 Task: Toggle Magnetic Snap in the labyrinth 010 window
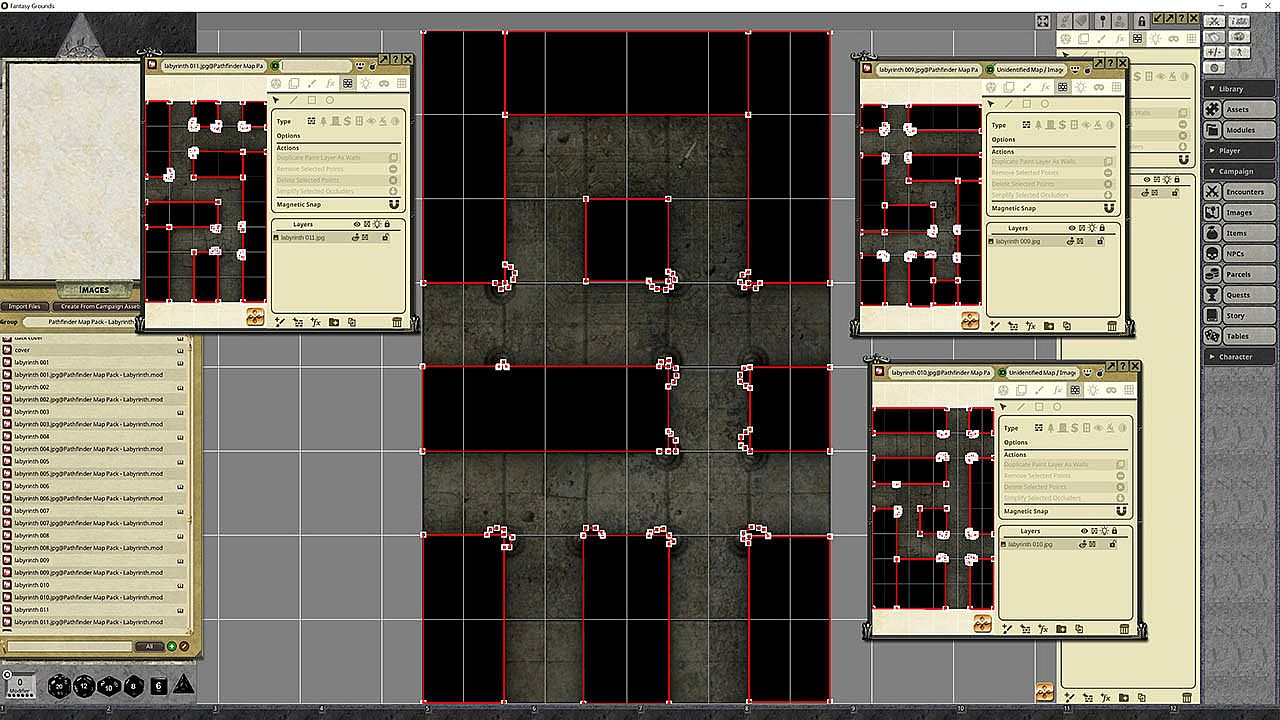pyautogui.click(x=1122, y=511)
